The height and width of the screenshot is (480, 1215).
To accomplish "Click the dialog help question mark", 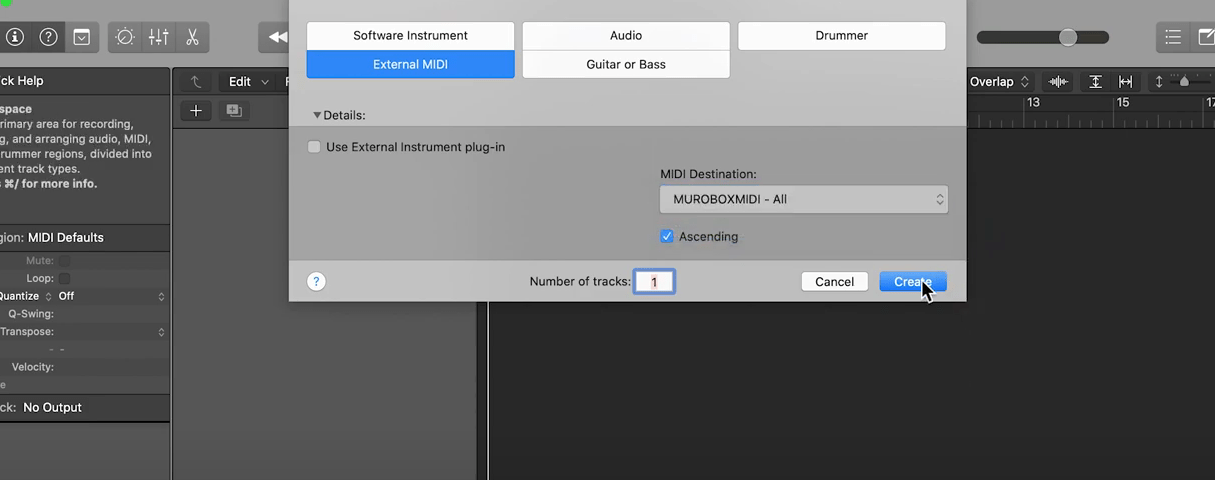I will point(316,282).
